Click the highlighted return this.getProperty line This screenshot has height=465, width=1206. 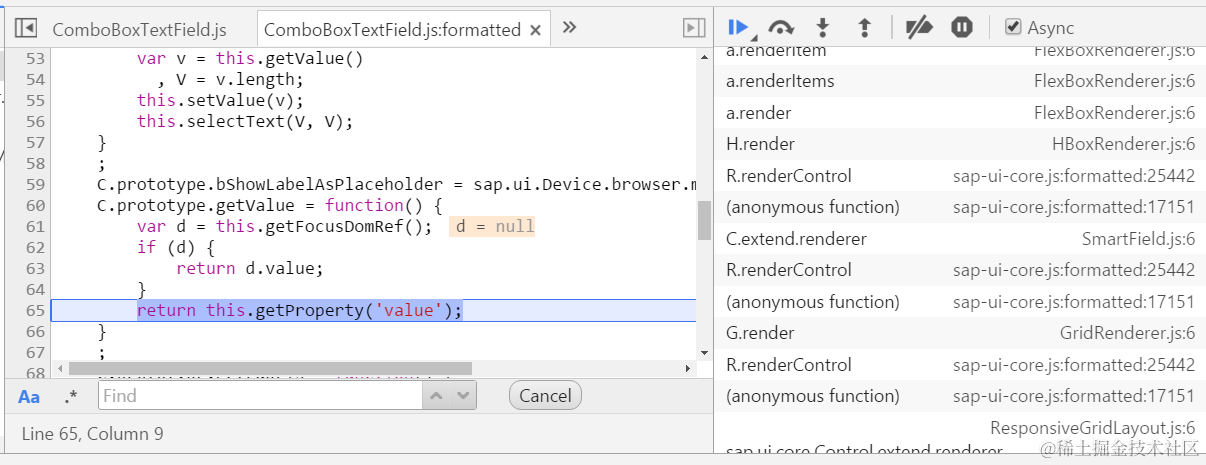point(300,310)
